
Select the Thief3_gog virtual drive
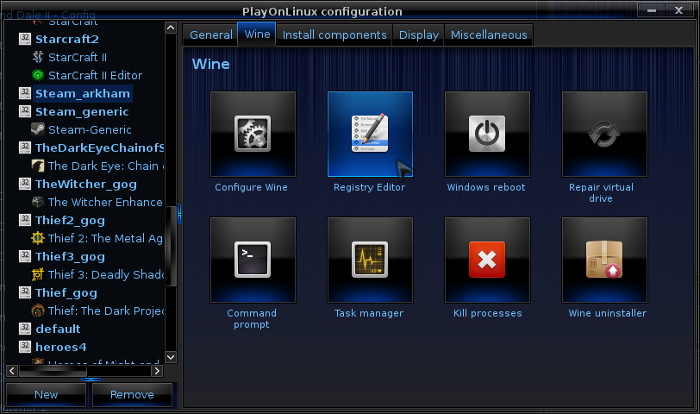pyautogui.click(x=70, y=256)
